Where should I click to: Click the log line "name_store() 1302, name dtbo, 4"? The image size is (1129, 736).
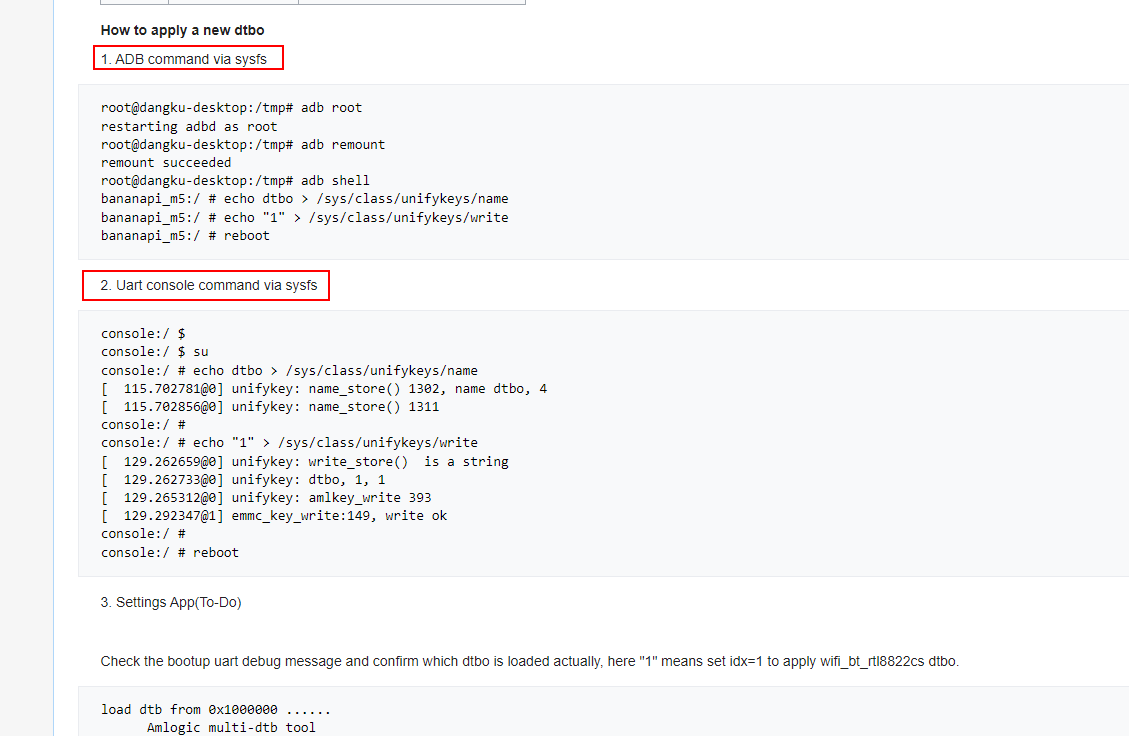[324, 388]
